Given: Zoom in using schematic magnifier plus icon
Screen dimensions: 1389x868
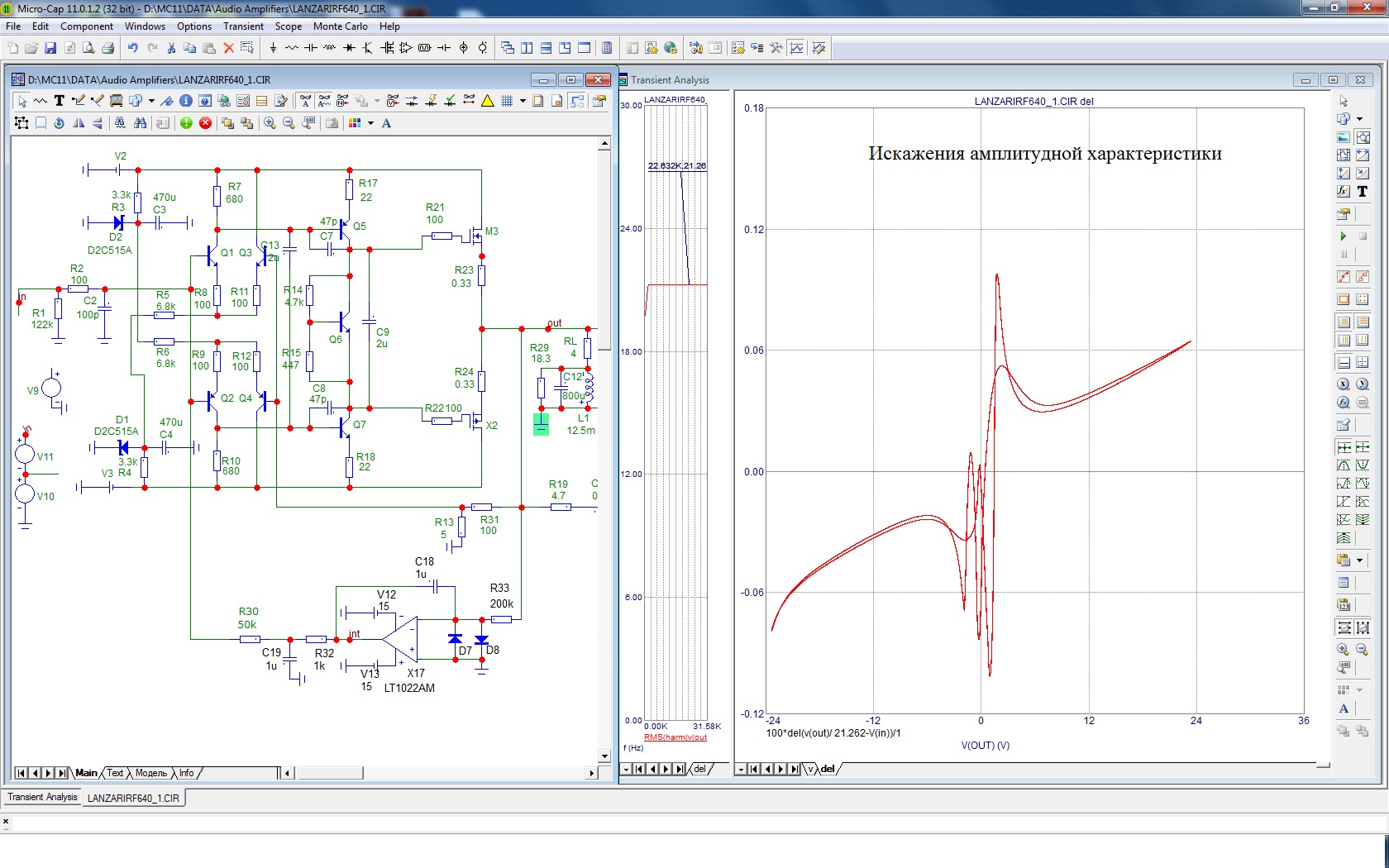Looking at the screenshot, I should [270, 123].
